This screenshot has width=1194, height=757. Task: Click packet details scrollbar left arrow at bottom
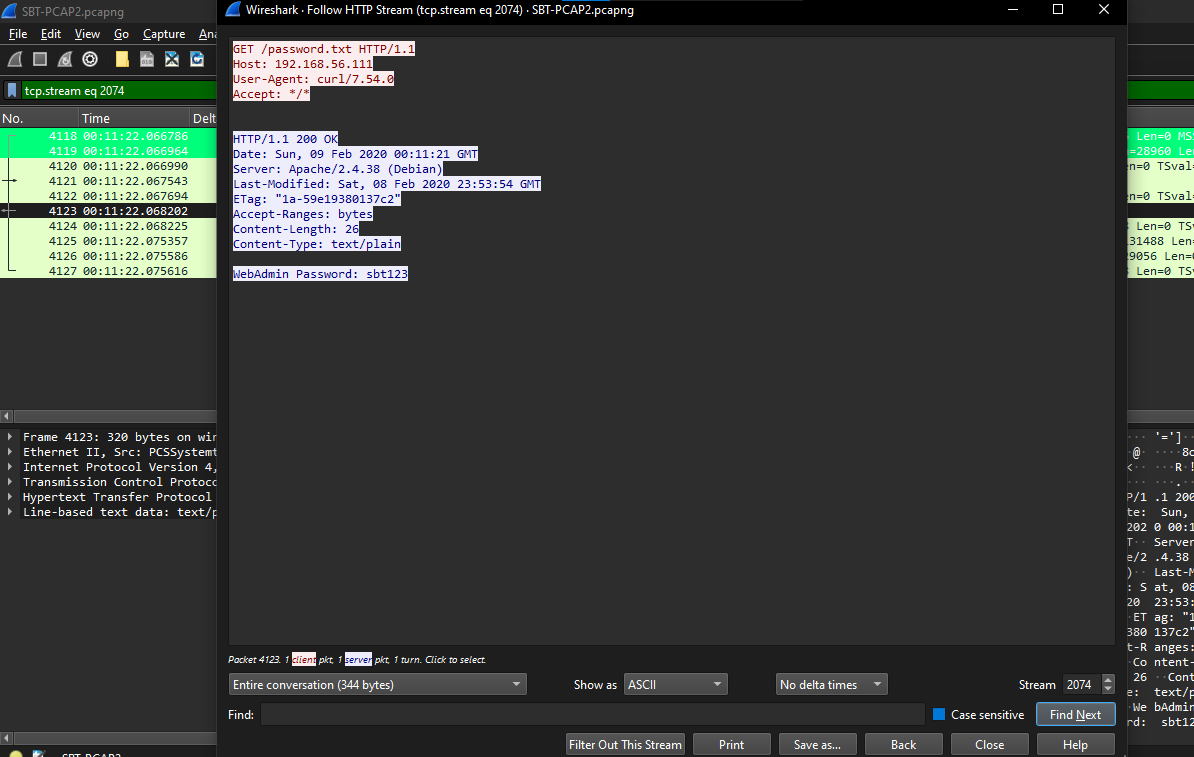[x=7, y=739]
